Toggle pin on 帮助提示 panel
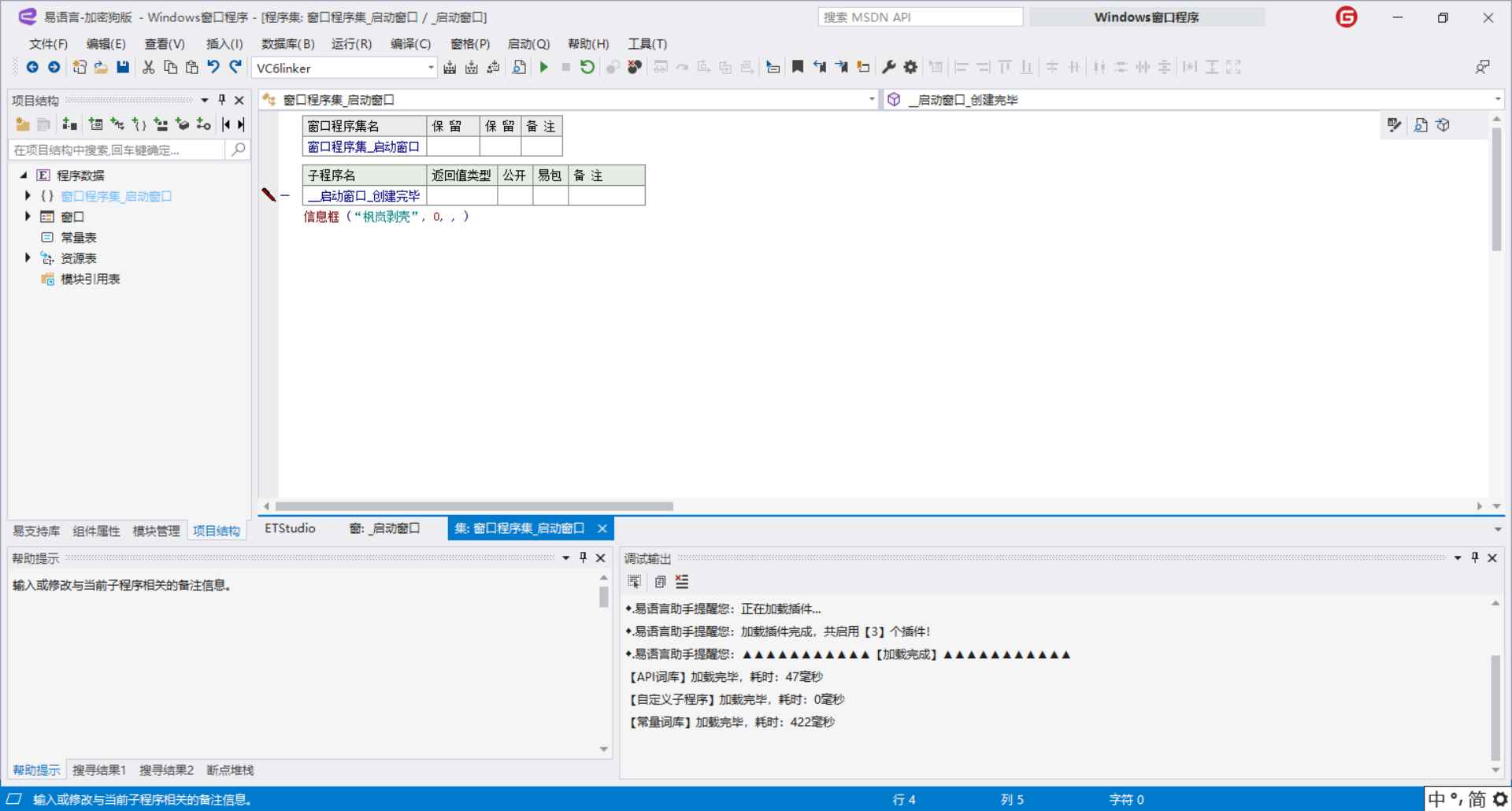 tap(583, 557)
